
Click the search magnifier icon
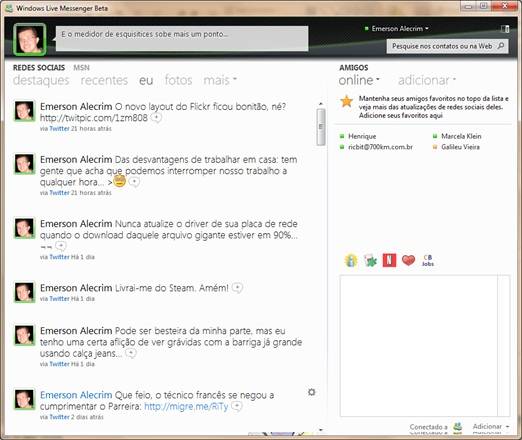(501, 46)
